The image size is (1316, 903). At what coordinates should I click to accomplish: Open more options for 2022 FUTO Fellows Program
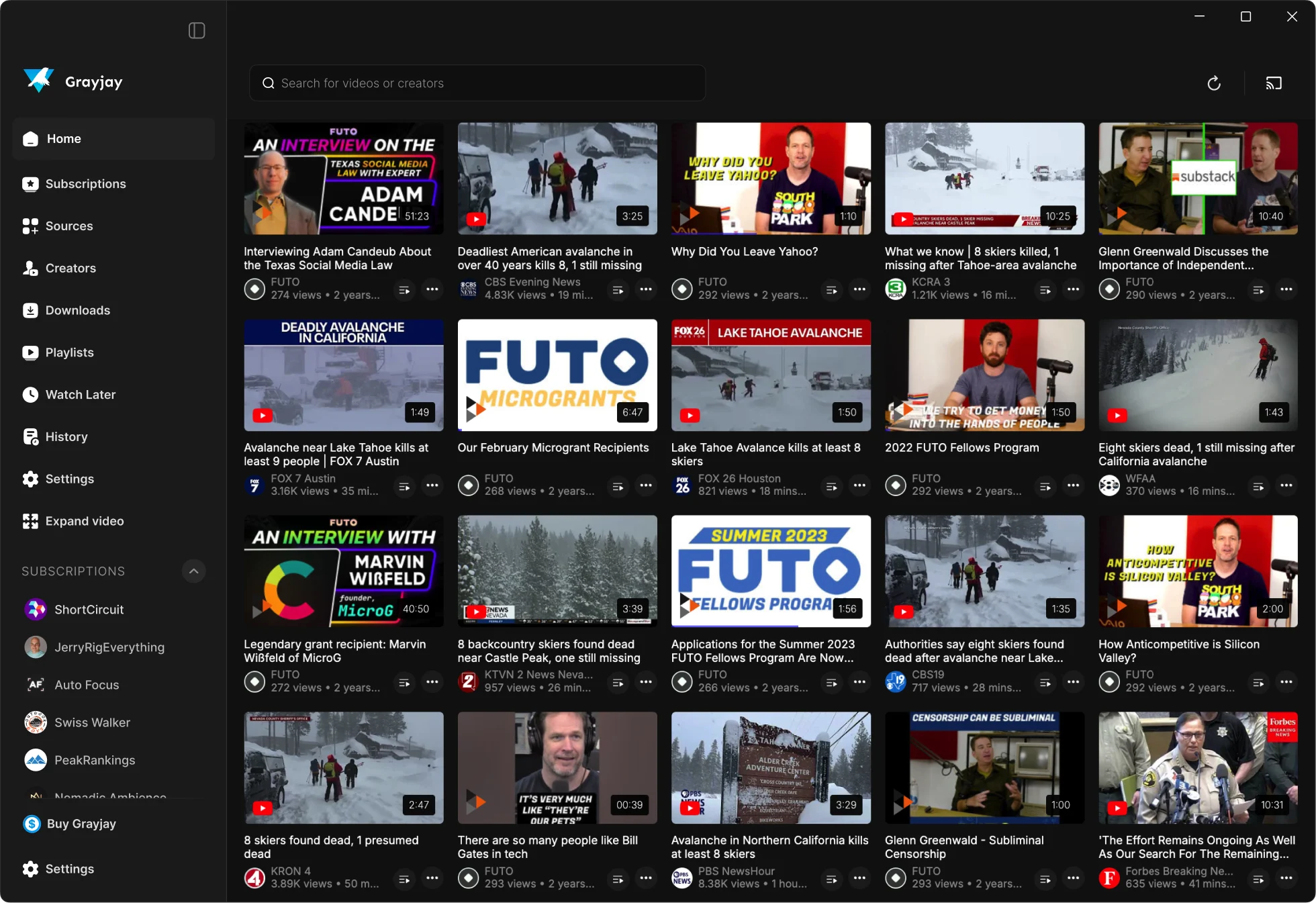pyautogui.click(x=1073, y=485)
